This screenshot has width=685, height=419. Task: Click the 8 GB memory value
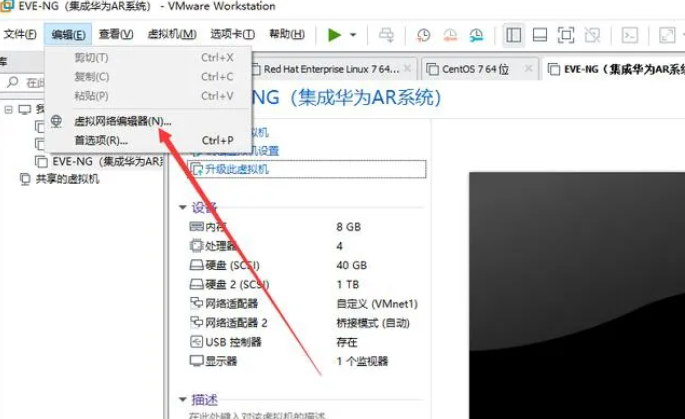point(349,227)
